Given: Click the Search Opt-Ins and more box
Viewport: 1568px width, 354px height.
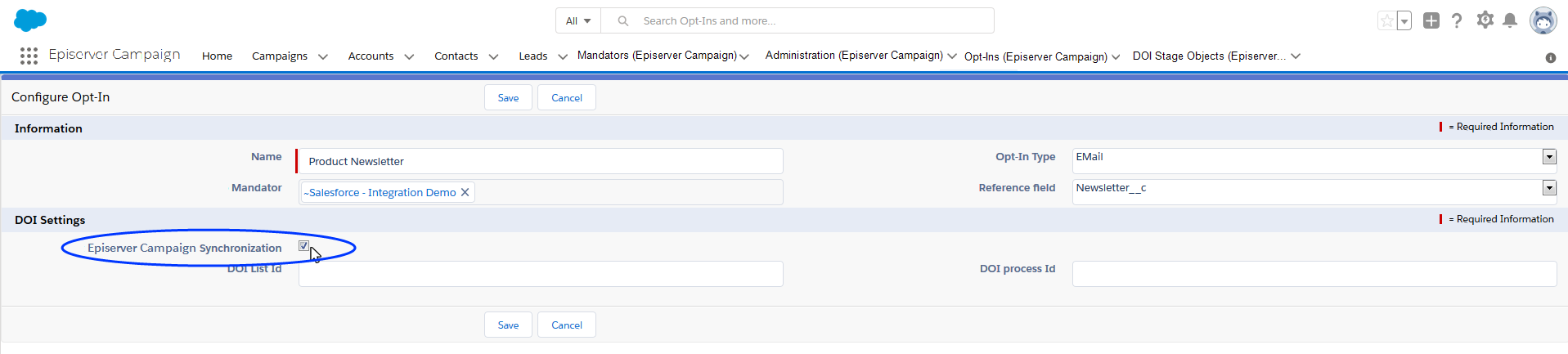Looking at the screenshot, I should click(797, 20).
